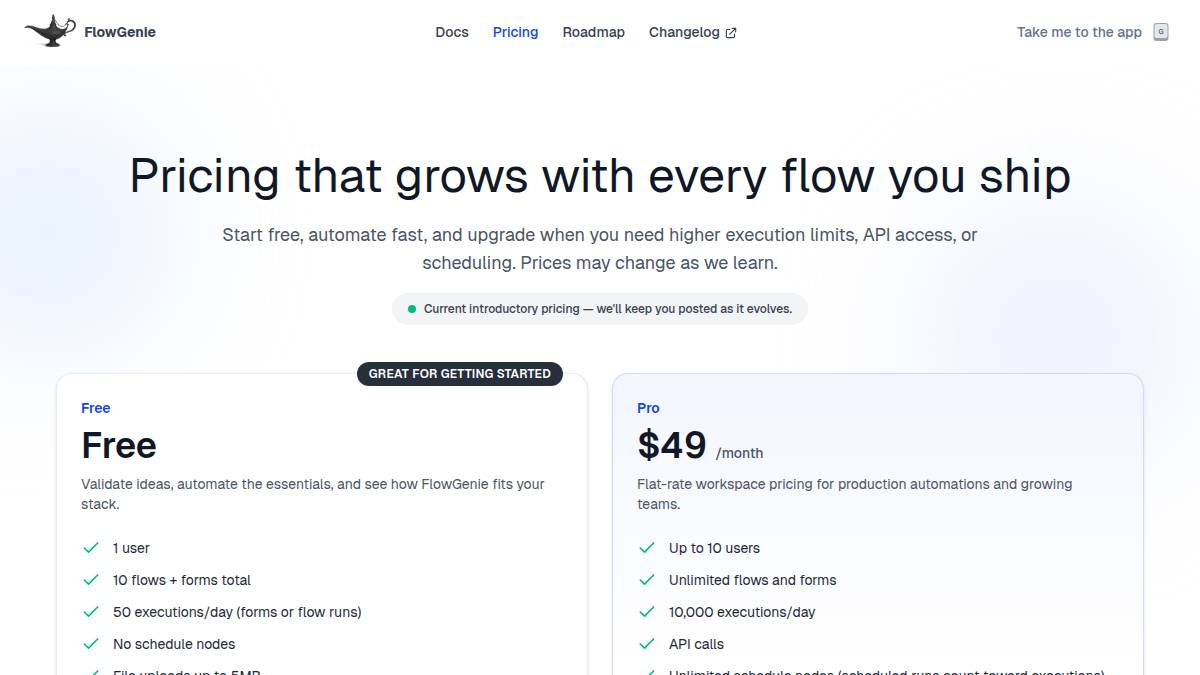Click the checkmark beside "API calls"
The width and height of the screenshot is (1200, 675).
coord(647,644)
